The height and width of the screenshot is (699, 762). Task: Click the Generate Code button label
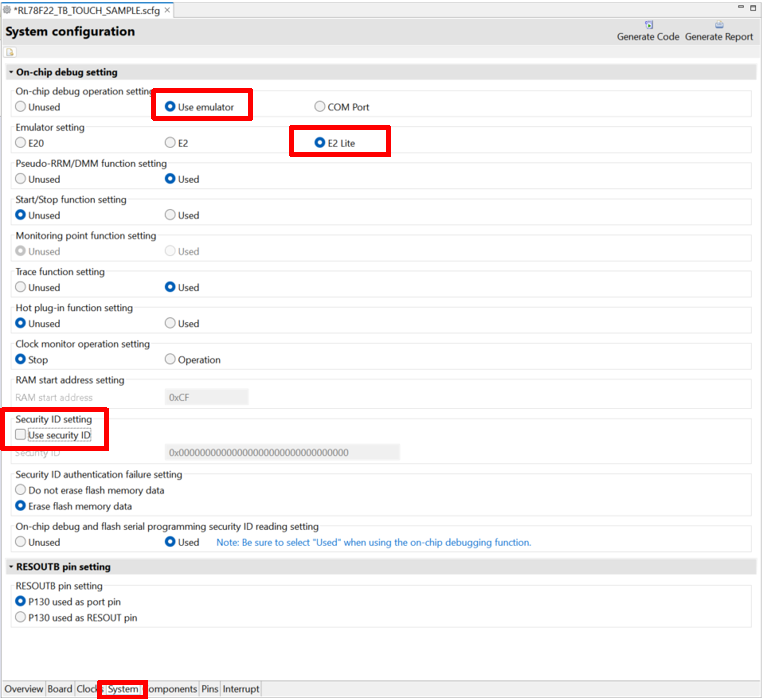tap(648, 37)
